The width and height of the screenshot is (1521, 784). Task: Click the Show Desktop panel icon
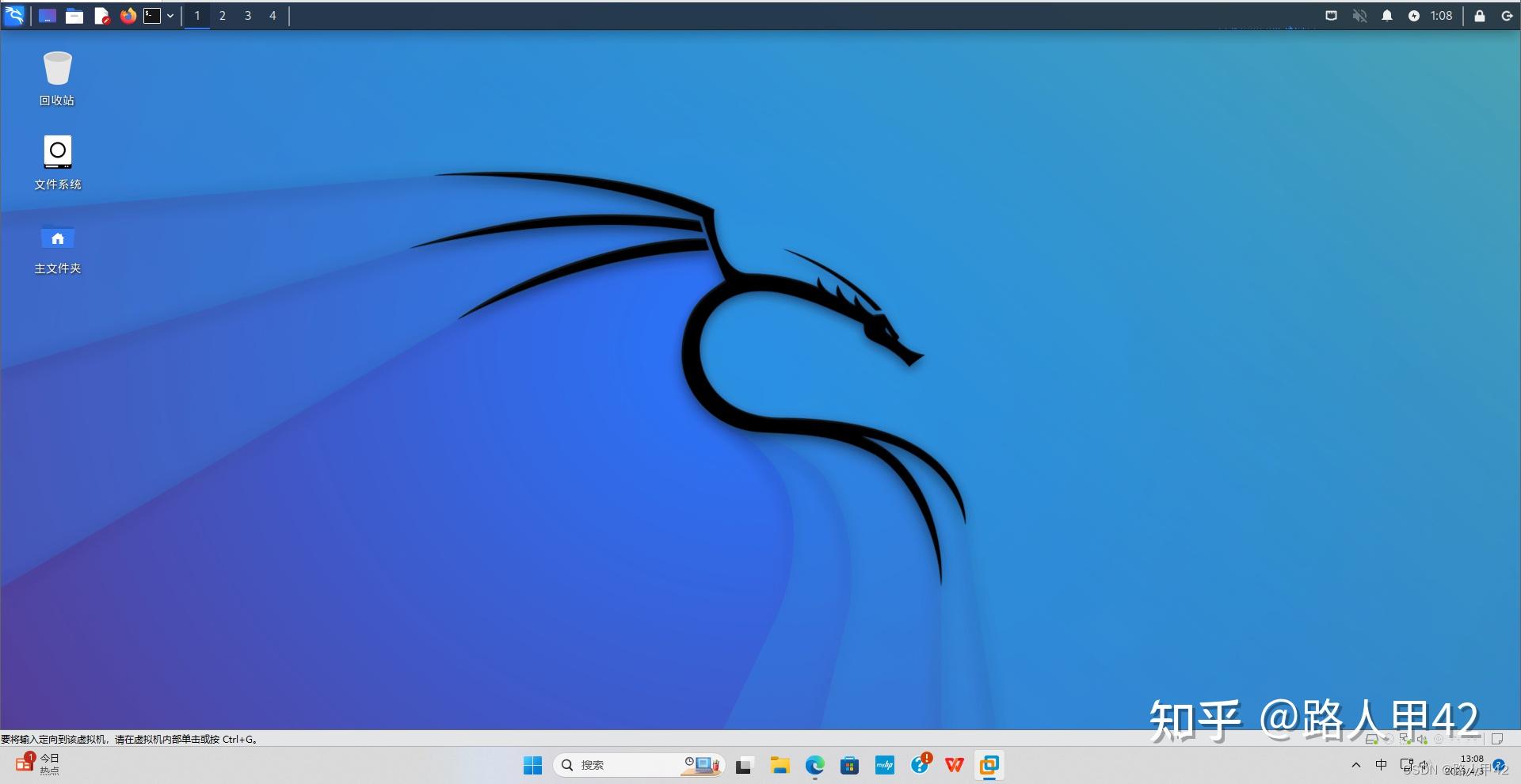pyautogui.click(x=48, y=16)
